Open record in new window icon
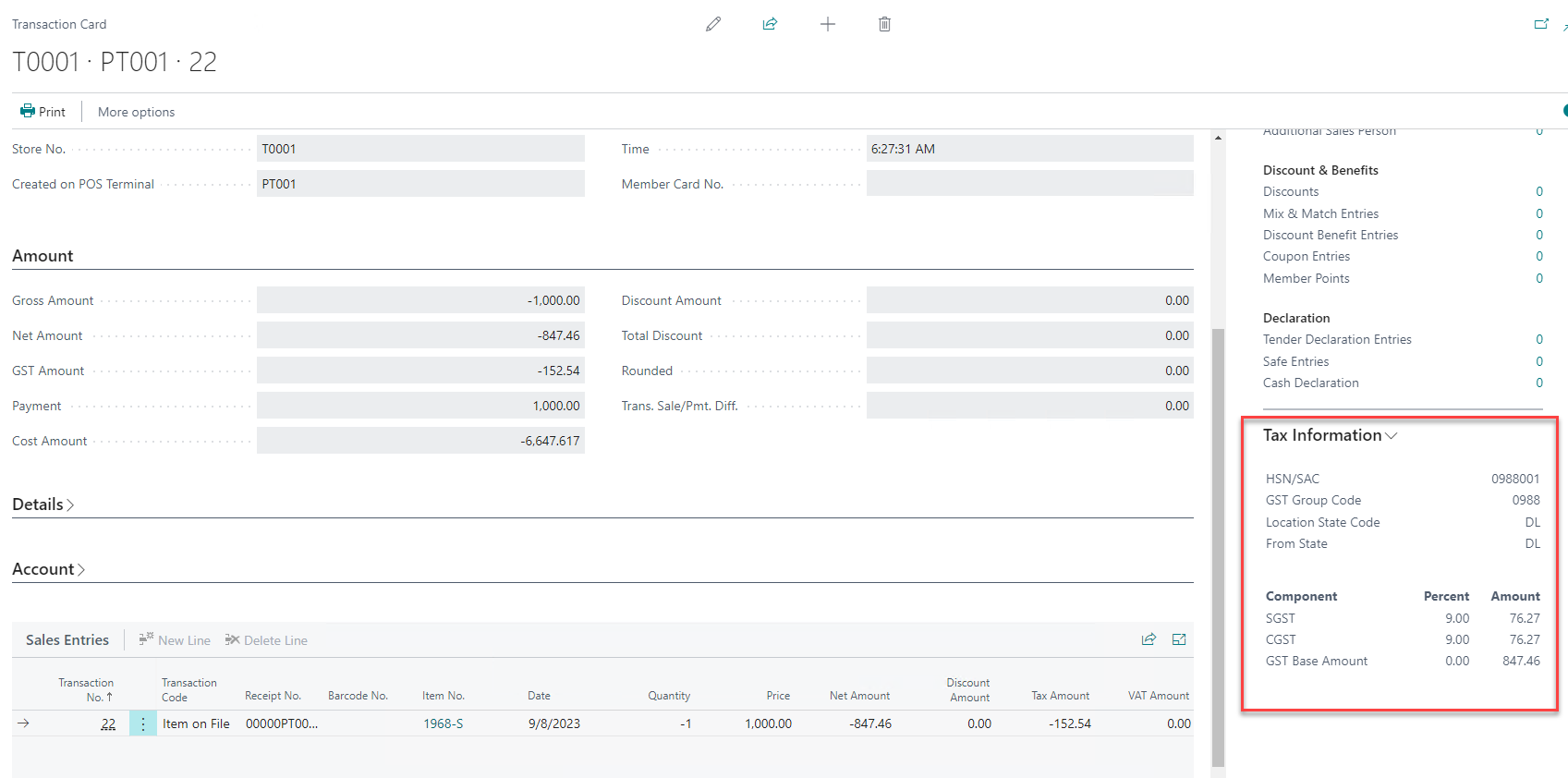This screenshot has height=778, width=1568. click(x=1541, y=24)
